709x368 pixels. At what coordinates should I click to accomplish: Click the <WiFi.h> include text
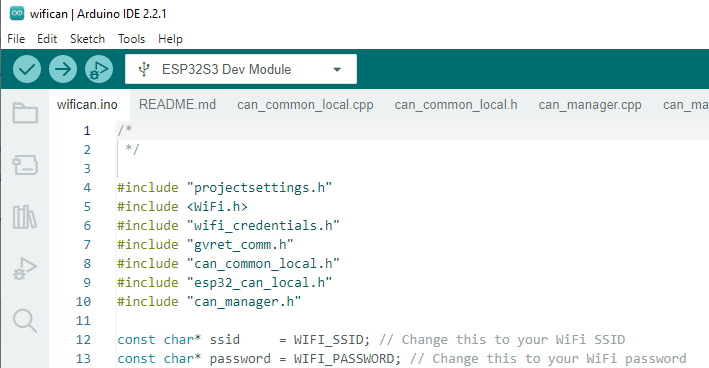[217, 207]
